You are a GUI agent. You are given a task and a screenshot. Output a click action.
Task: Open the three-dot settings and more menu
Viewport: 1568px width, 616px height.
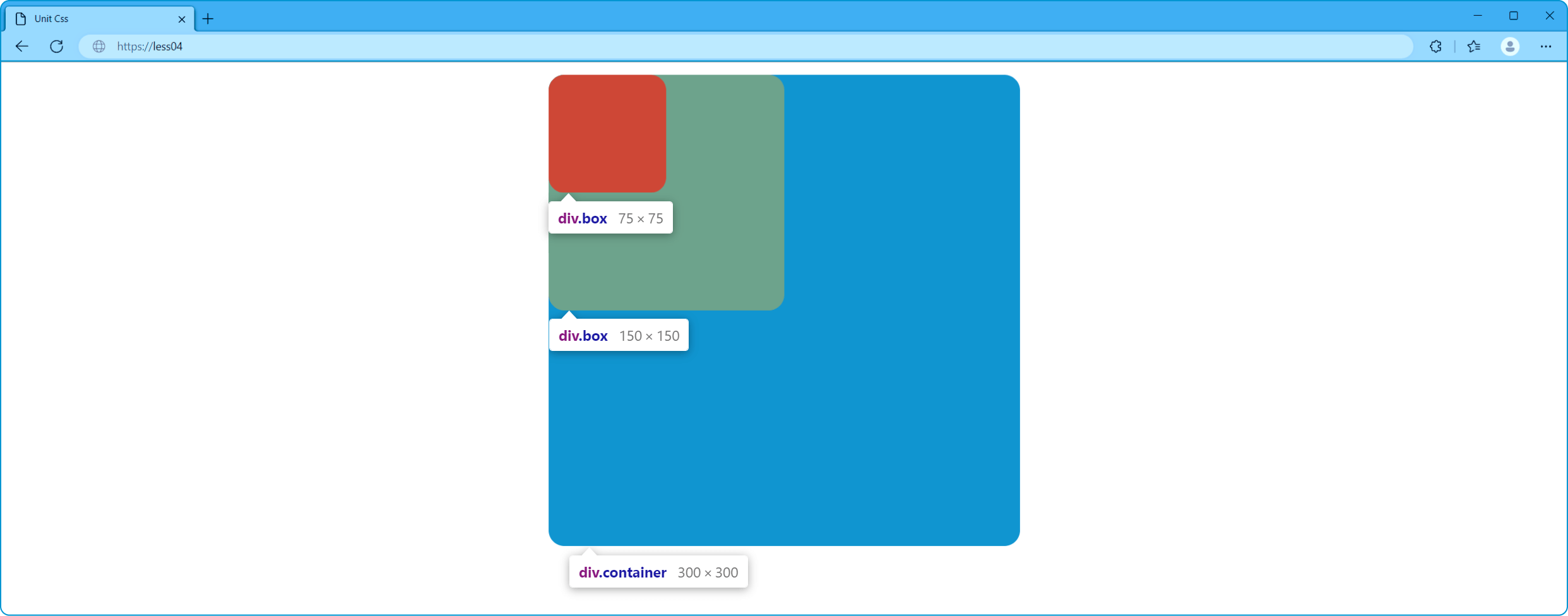click(1545, 46)
